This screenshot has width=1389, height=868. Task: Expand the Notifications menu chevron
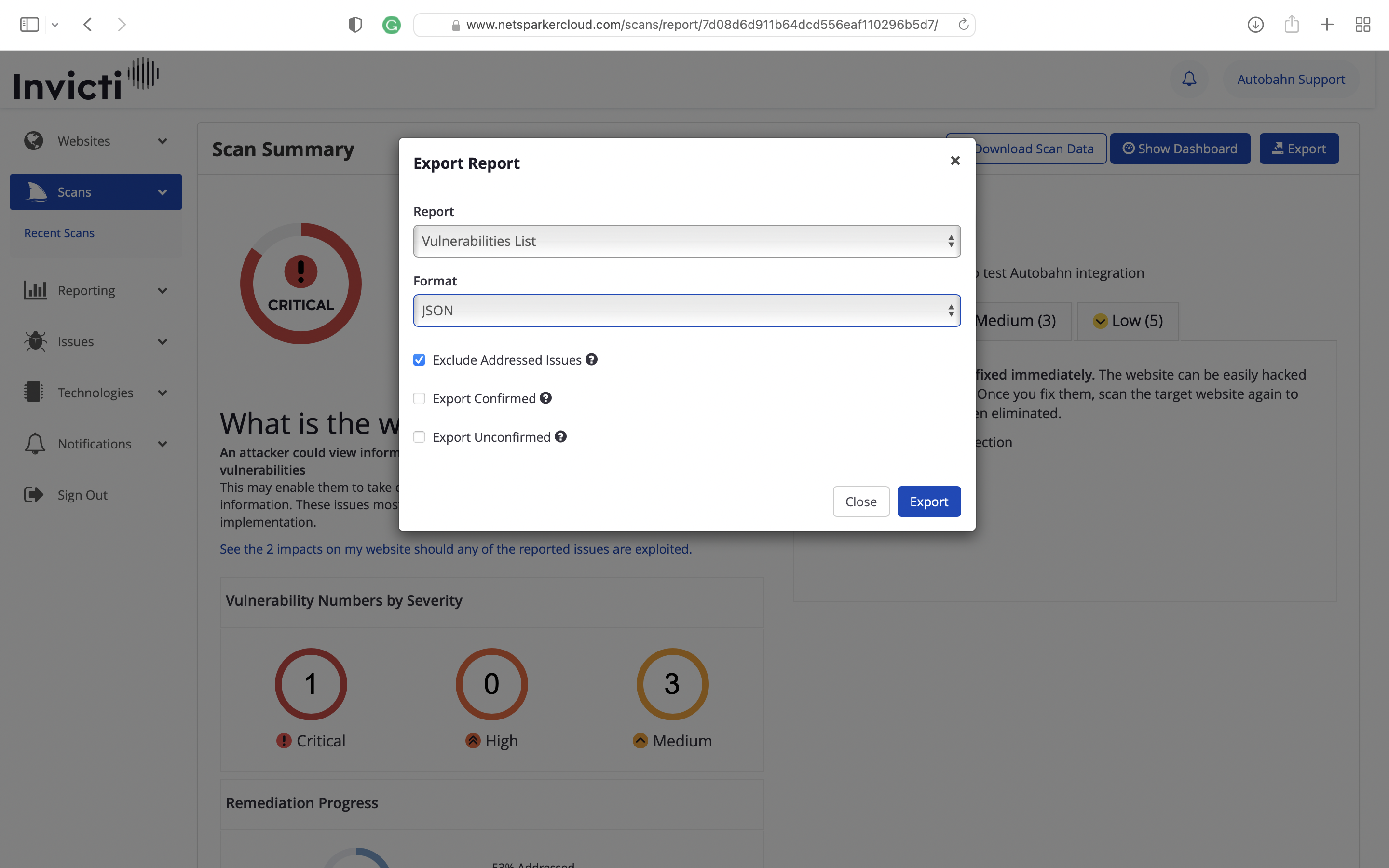click(163, 444)
